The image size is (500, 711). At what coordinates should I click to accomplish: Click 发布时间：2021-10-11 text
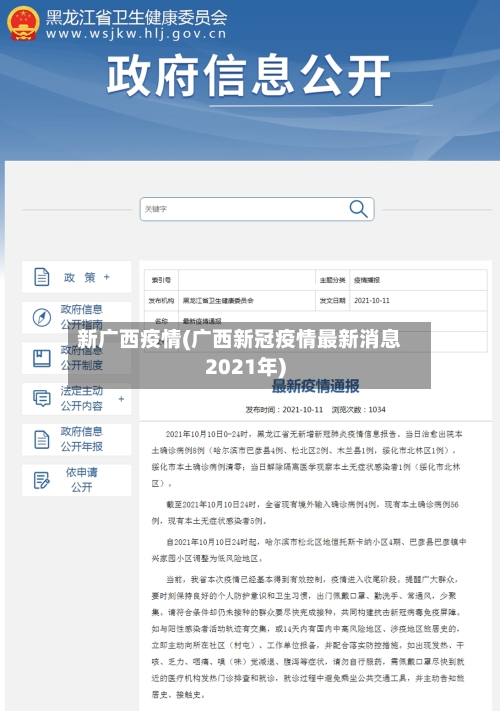[284, 409]
